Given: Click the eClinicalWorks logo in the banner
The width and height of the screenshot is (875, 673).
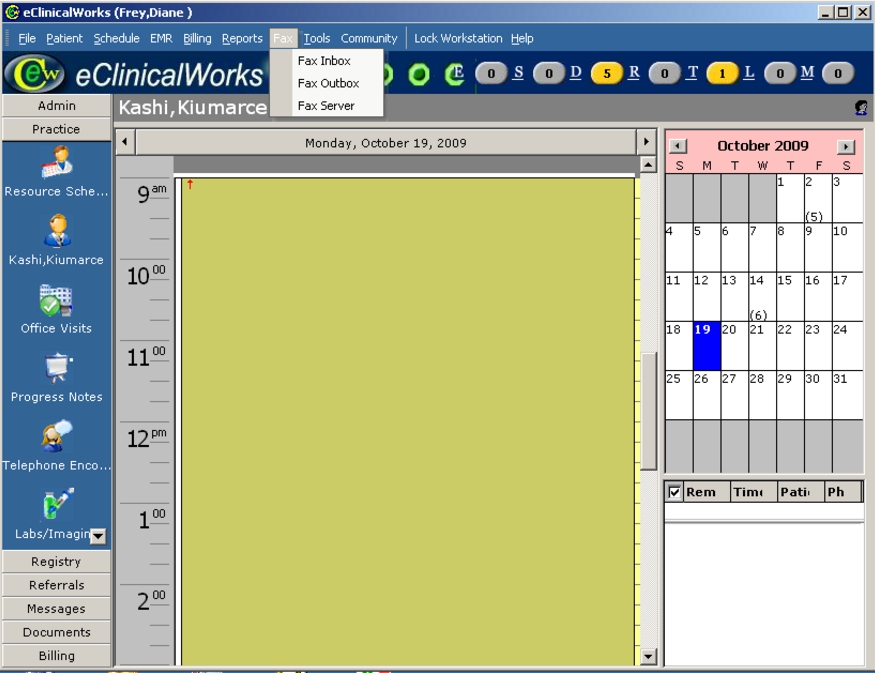Looking at the screenshot, I should coord(35,74).
